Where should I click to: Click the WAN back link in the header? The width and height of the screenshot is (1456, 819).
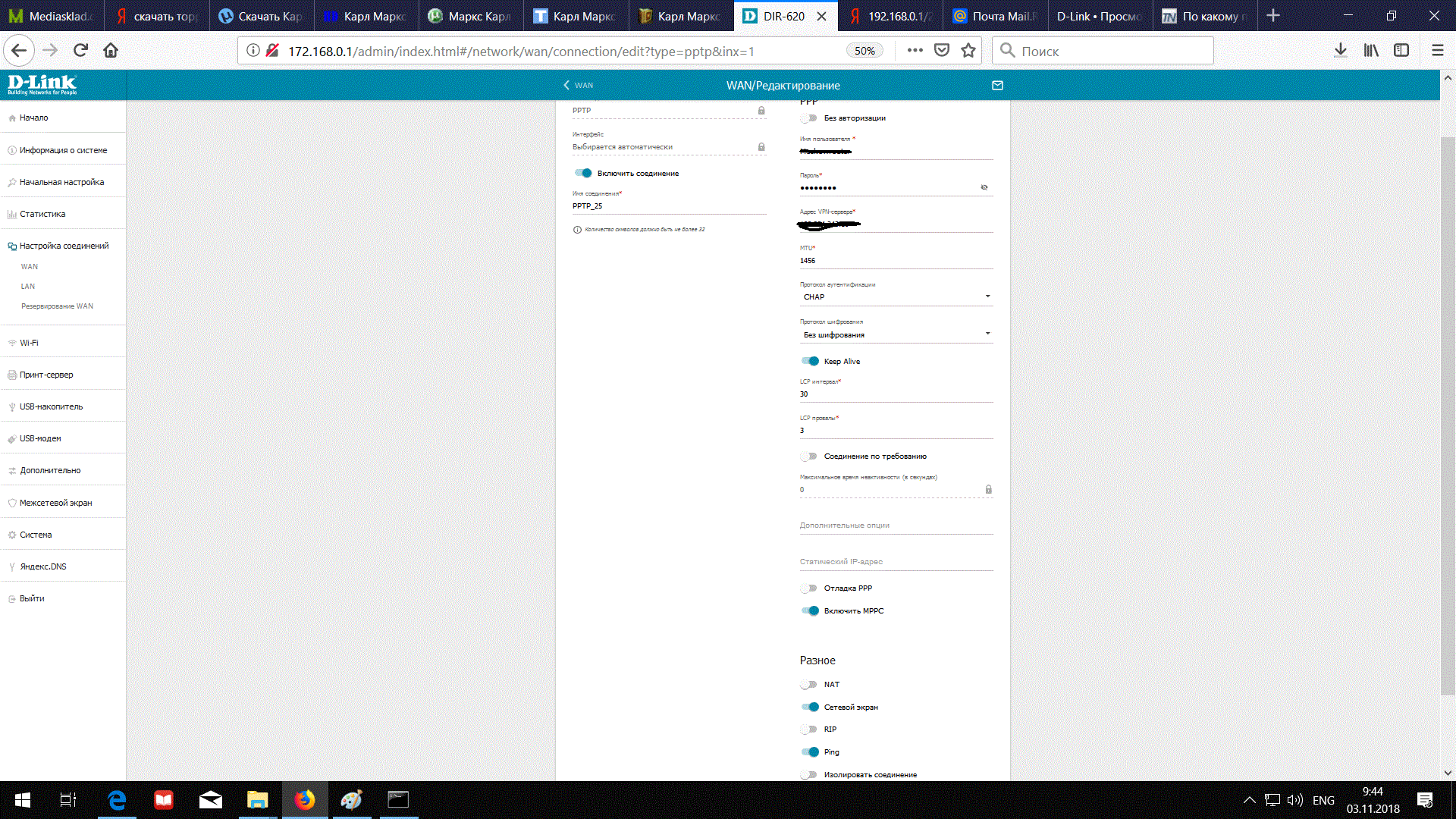(x=579, y=86)
